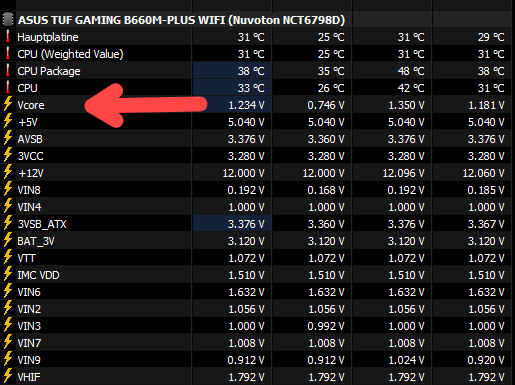Select the Hauptplatine sensor row label
Screen dimensions: 515x385
click(x=48, y=37)
